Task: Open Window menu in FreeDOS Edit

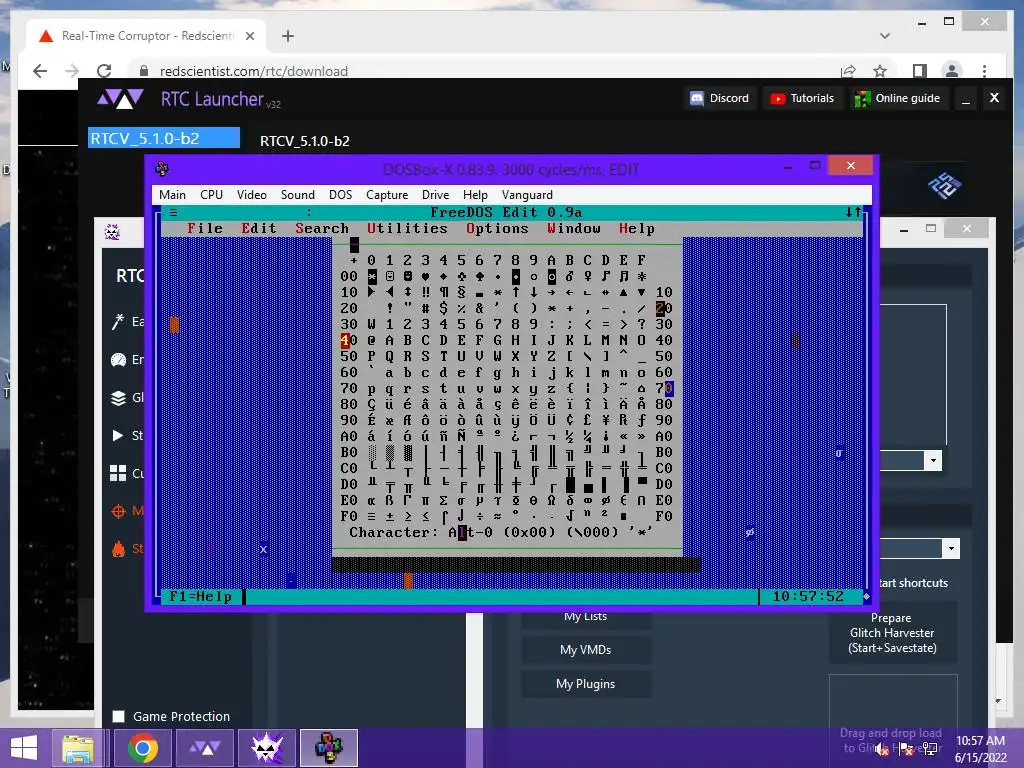Action: 574,229
